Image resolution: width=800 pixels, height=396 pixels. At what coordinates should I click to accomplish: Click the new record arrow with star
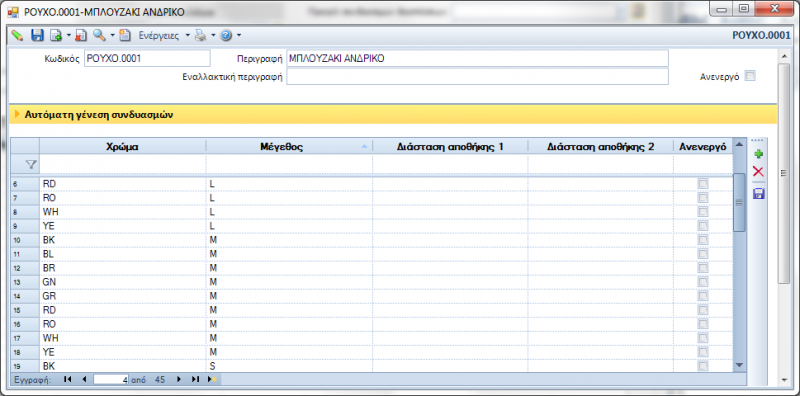coord(212,379)
